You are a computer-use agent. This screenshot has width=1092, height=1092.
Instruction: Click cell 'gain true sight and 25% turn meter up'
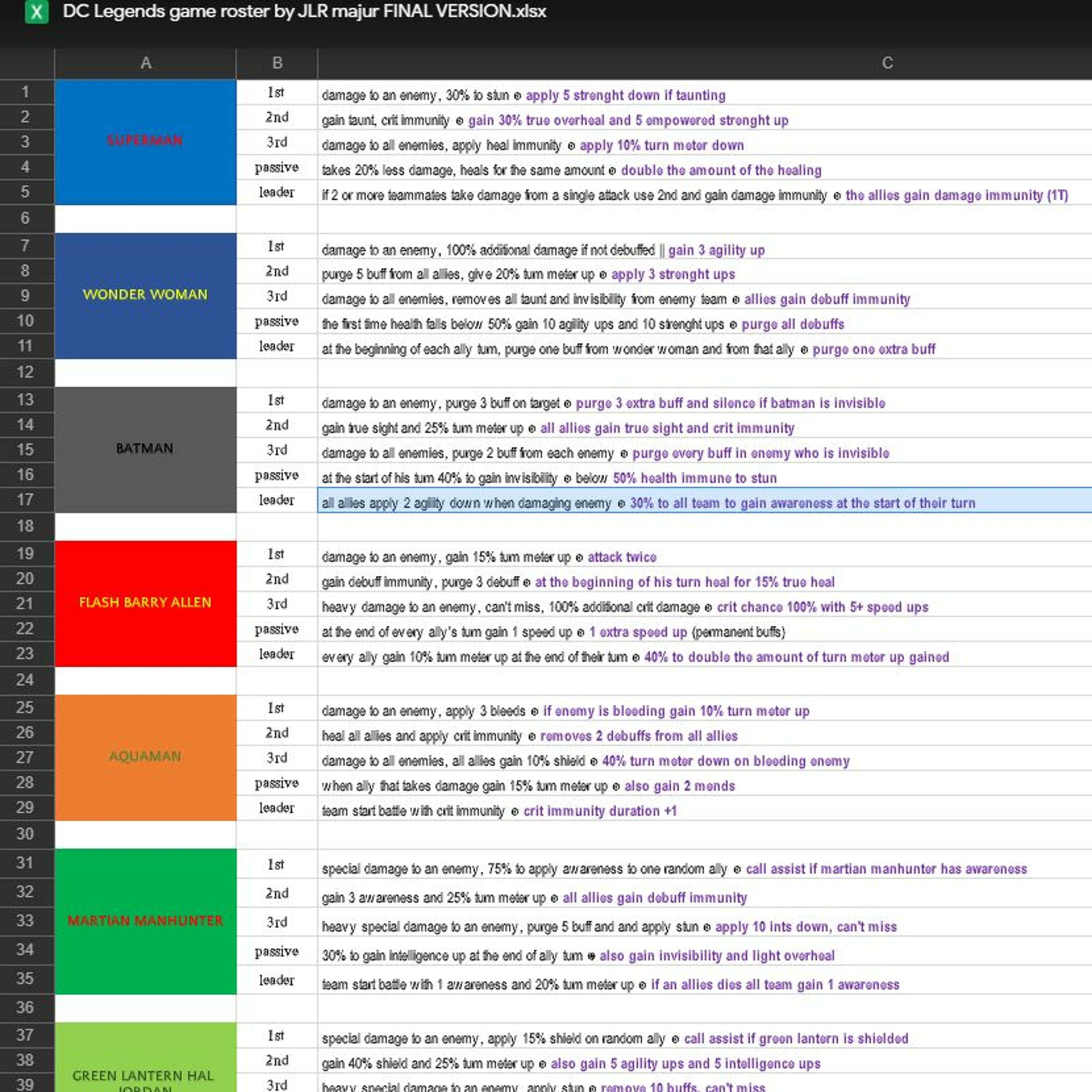click(x=705, y=425)
